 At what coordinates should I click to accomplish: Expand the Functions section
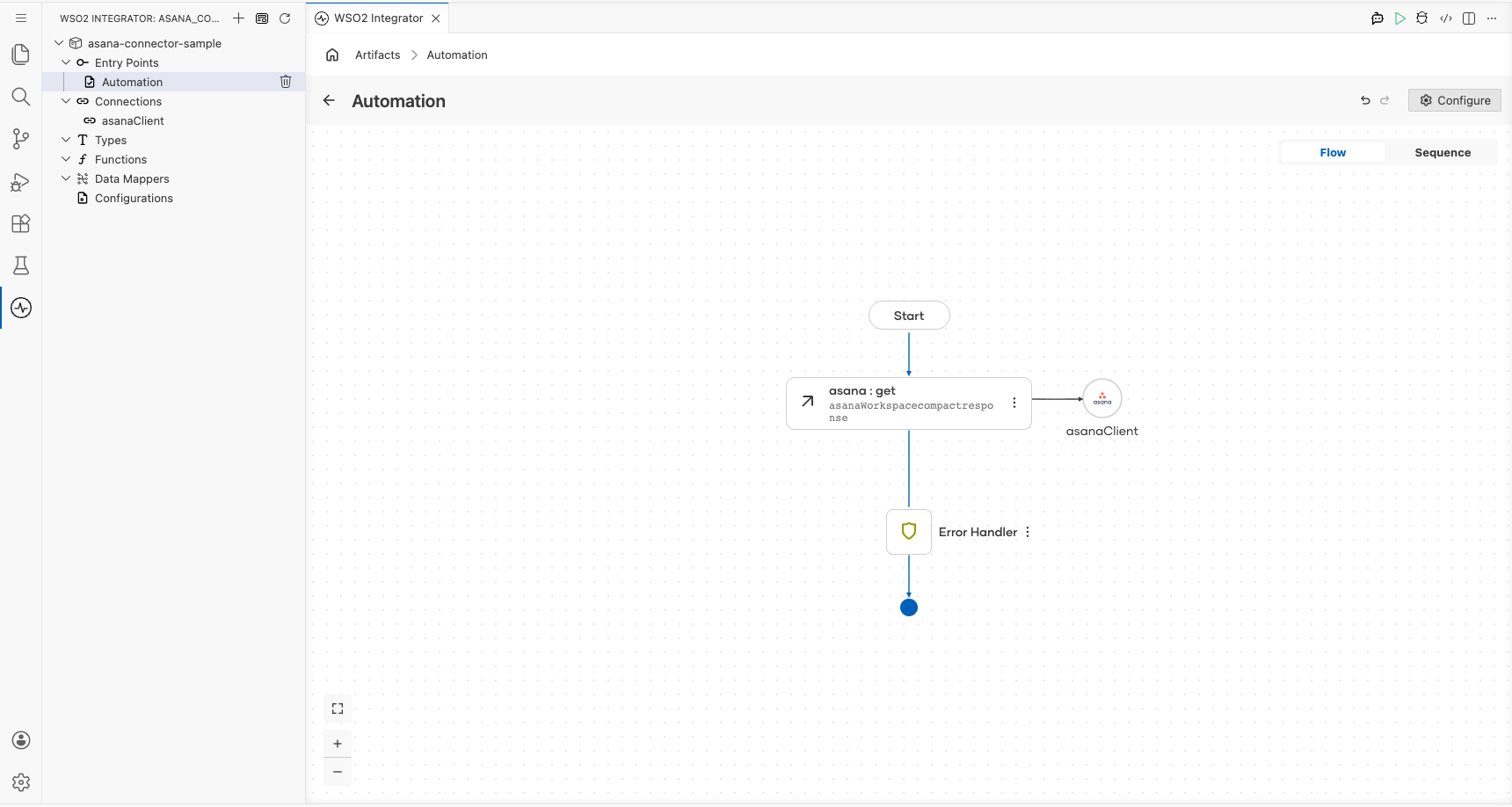click(x=66, y=159)
